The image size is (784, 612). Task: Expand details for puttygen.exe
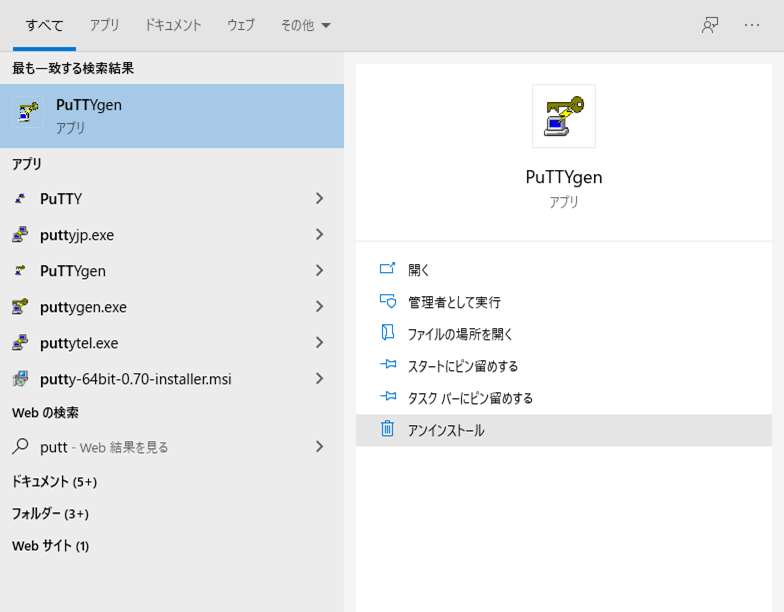coord(320,306)
